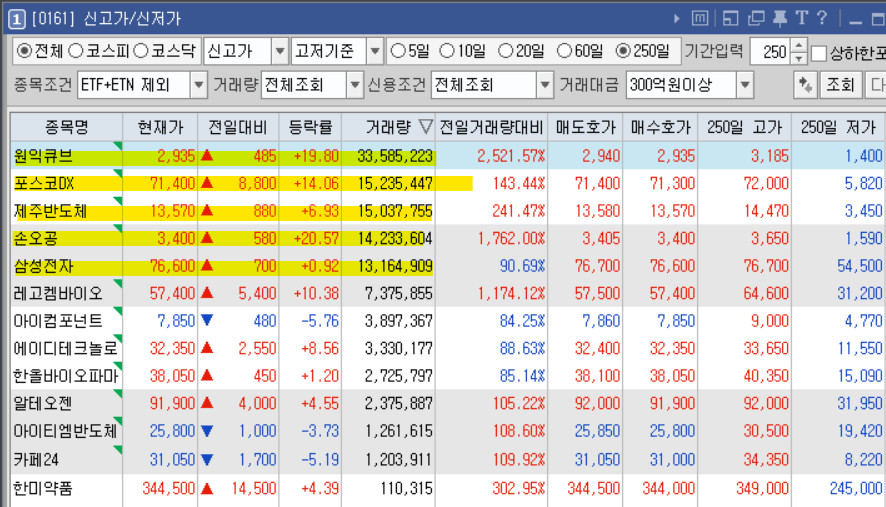Click 원익큐브 volume ratio 2,521.57%
Viewport: 886px width, 507px height.
(x=511, y=156)
